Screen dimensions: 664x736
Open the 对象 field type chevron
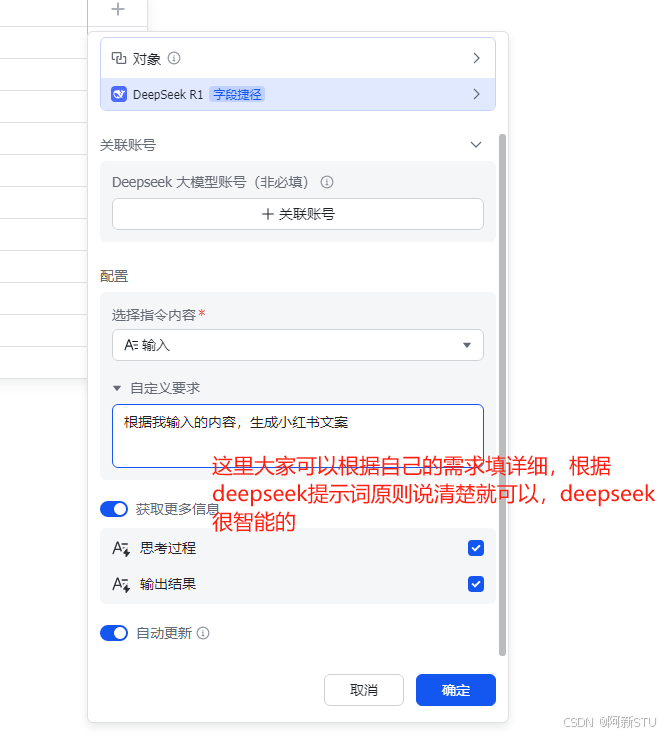tap(477, 58)
